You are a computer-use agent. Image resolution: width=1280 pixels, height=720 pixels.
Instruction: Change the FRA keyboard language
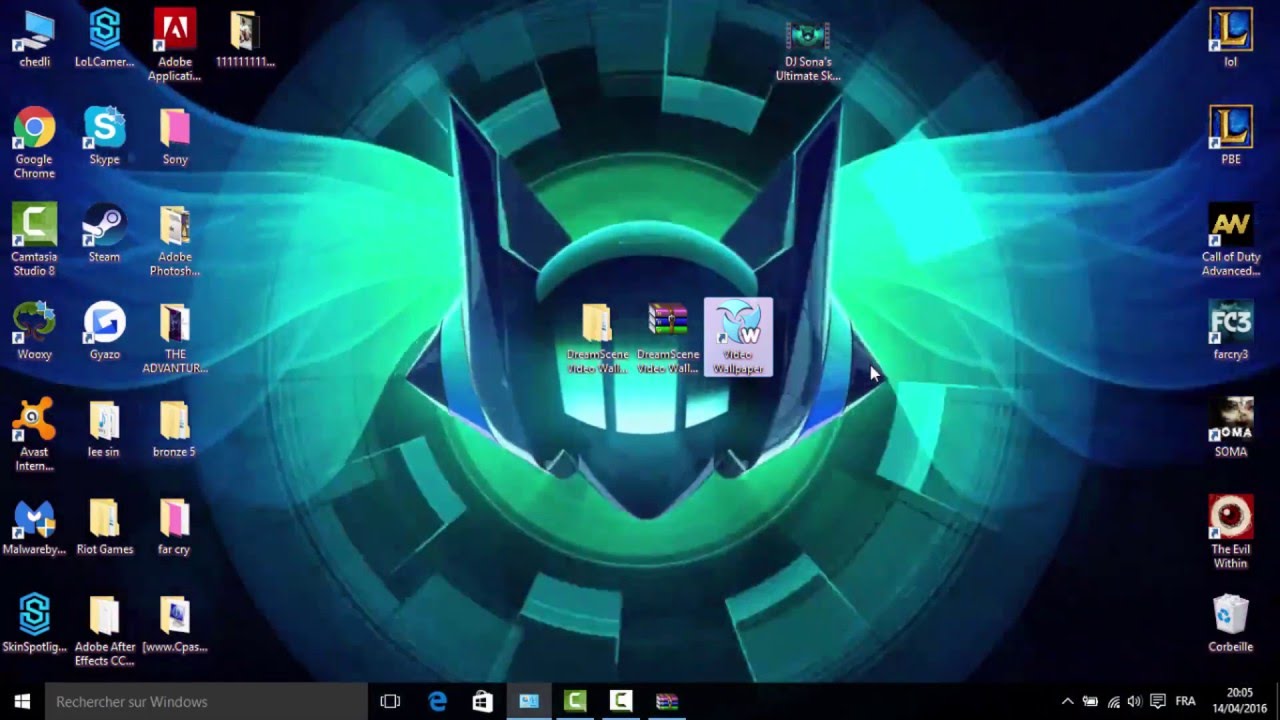click(x=1186, y=702)
